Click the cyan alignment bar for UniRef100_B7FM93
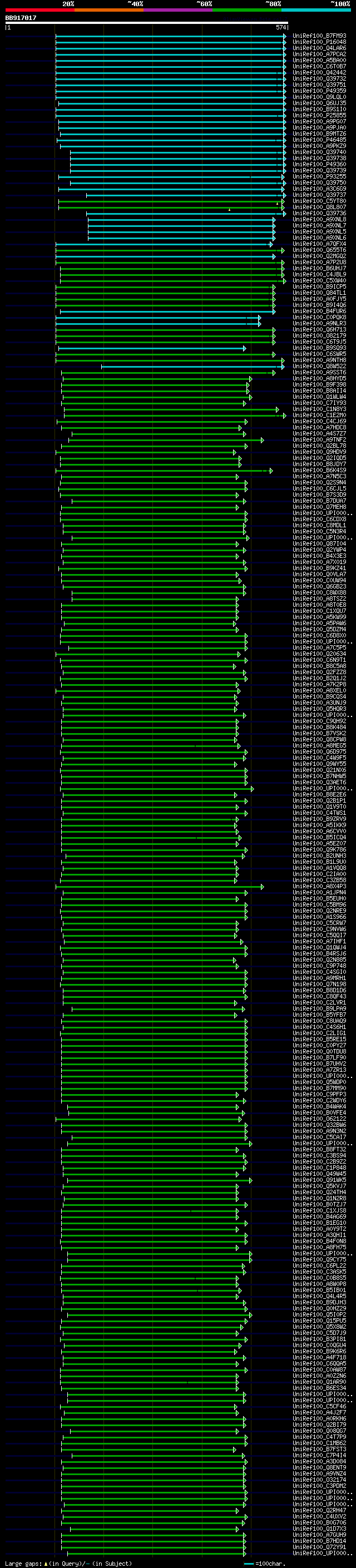The image size is (356, 1568). 171,36
